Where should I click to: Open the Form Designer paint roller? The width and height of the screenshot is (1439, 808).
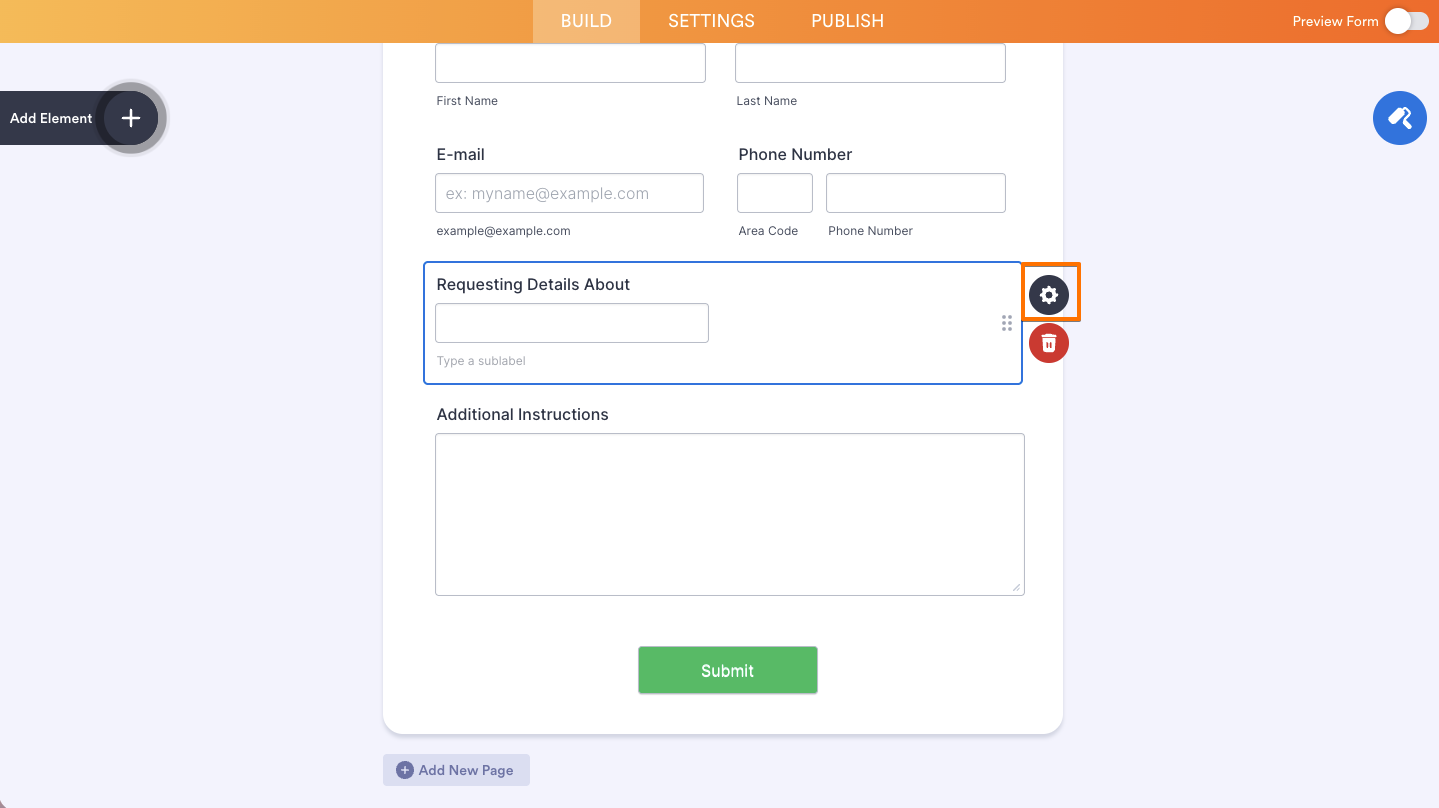click(x=1399, y=117)
